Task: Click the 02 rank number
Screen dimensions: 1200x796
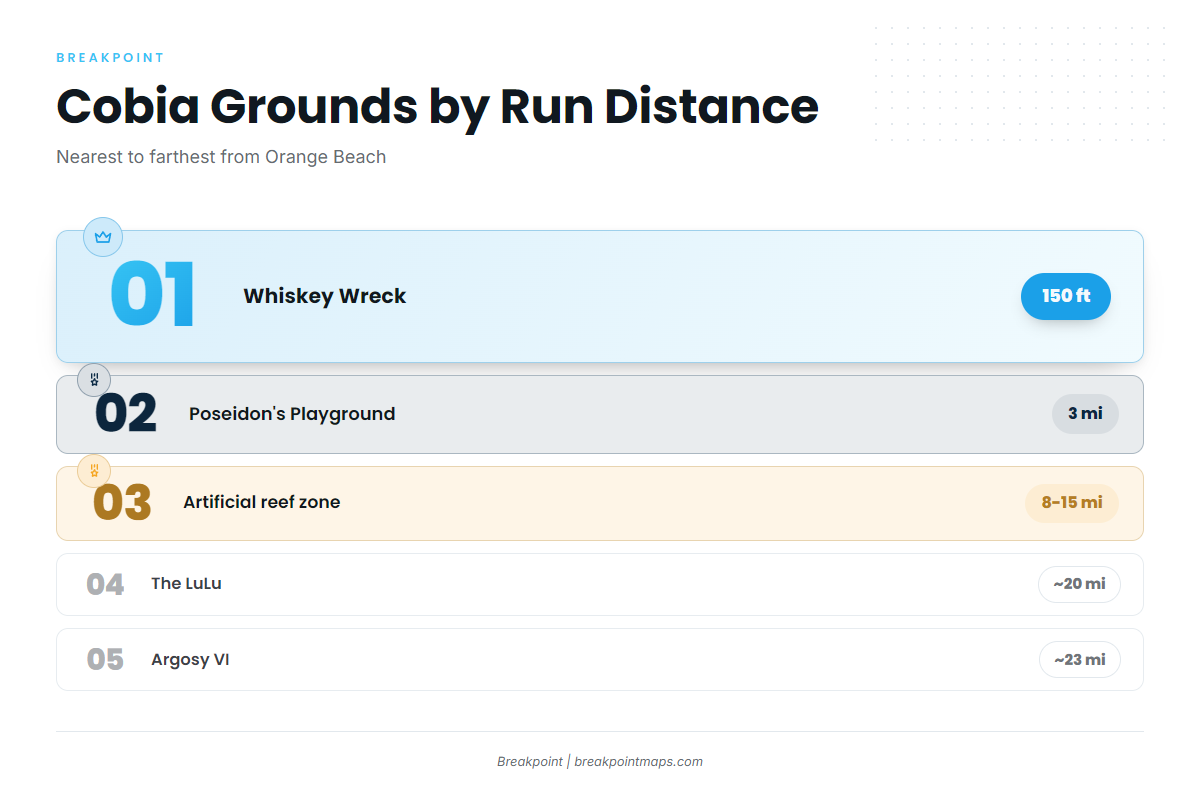Action: [x=126, y=414]
